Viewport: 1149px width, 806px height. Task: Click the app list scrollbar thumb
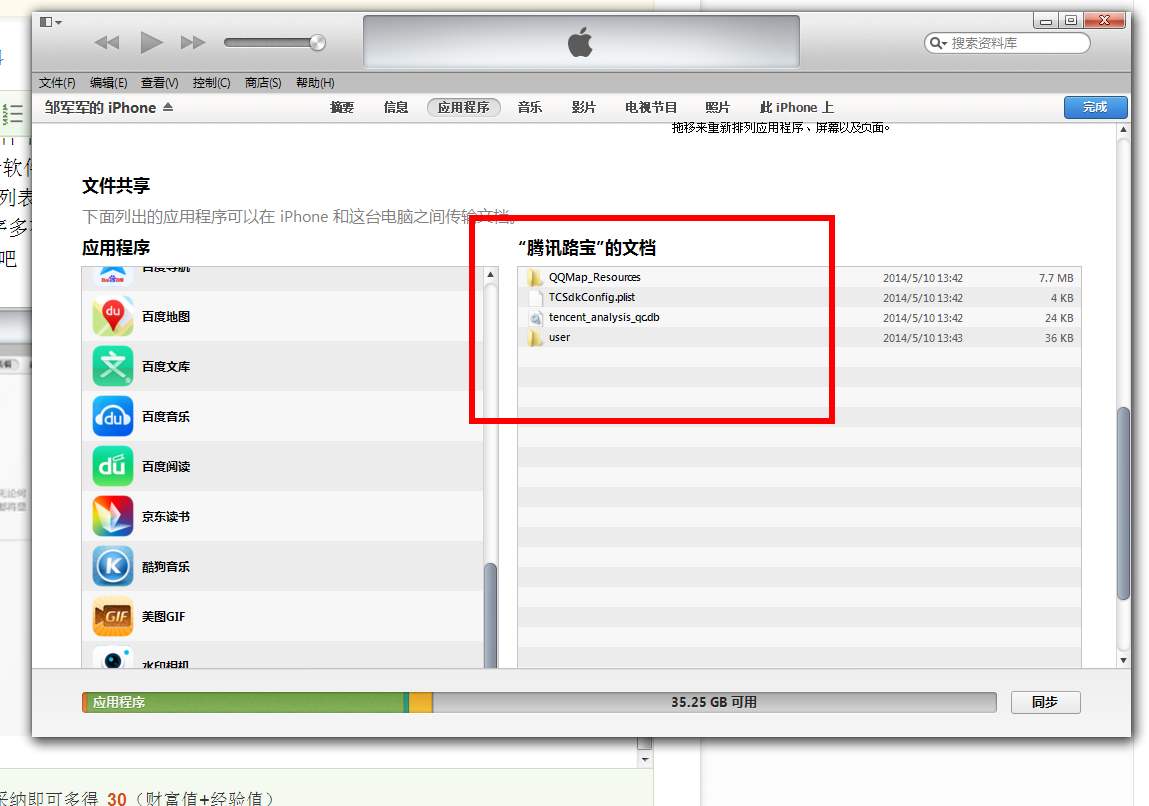point(490,614)
